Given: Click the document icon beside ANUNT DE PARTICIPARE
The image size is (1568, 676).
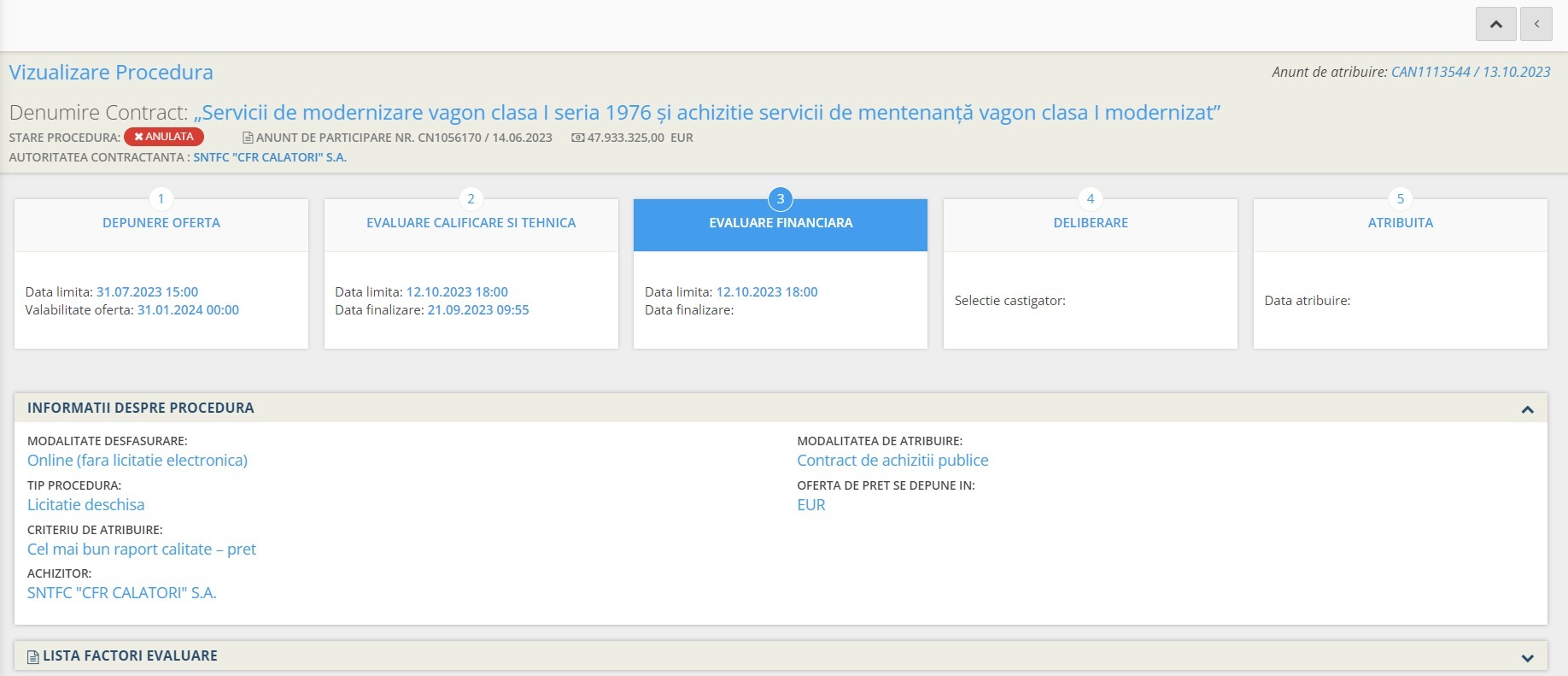Looking at the screenshot, I should tap(248, 138).
